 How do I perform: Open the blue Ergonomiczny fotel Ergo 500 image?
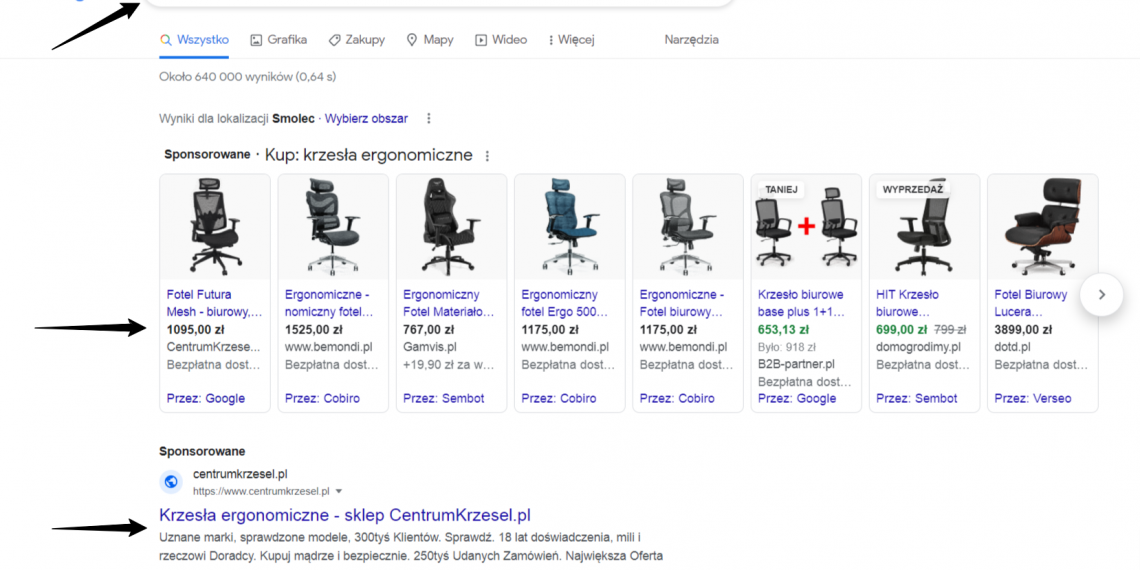[569, 228]
